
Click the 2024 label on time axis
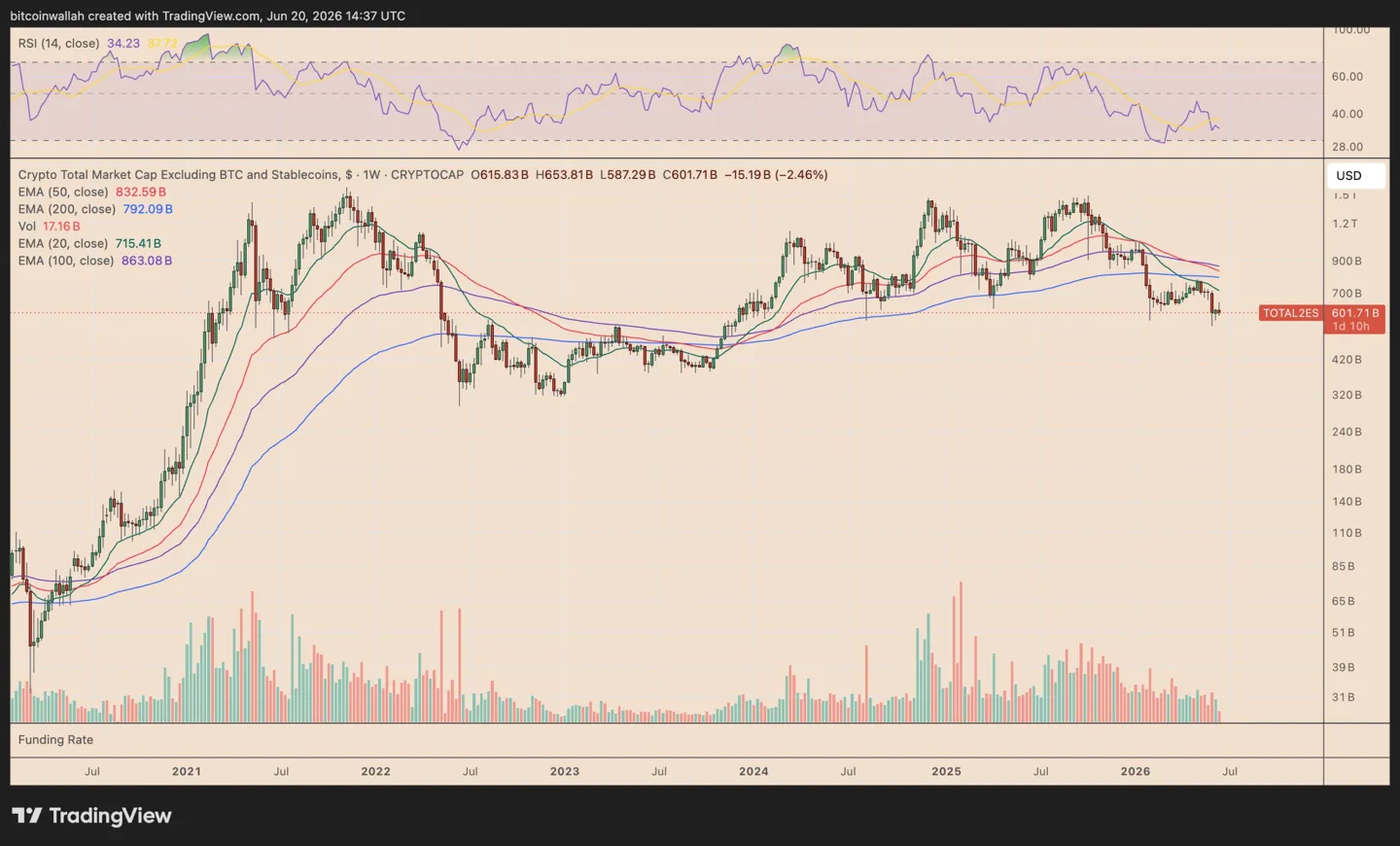(753, 771)
